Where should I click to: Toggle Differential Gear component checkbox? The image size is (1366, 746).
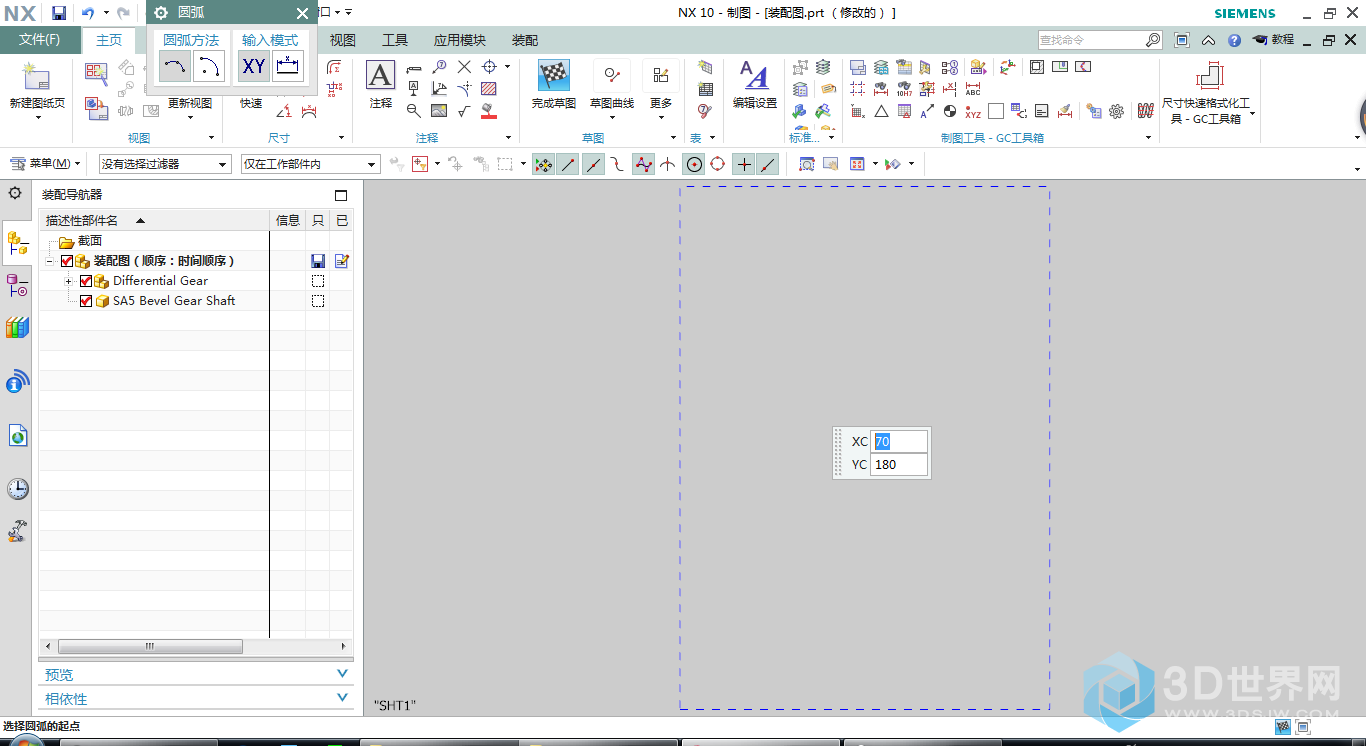86,281
